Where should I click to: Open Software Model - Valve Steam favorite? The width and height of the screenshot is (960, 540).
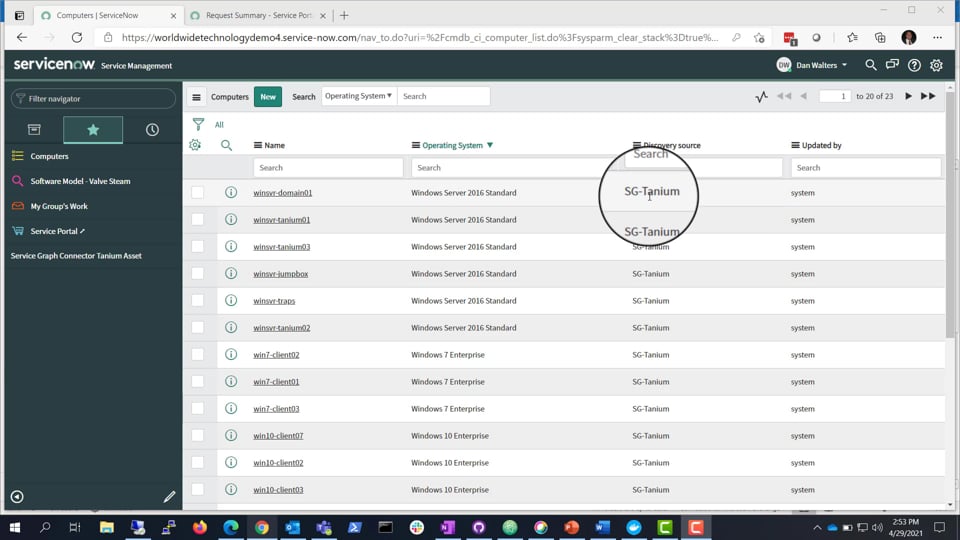[x=80, y=181]
